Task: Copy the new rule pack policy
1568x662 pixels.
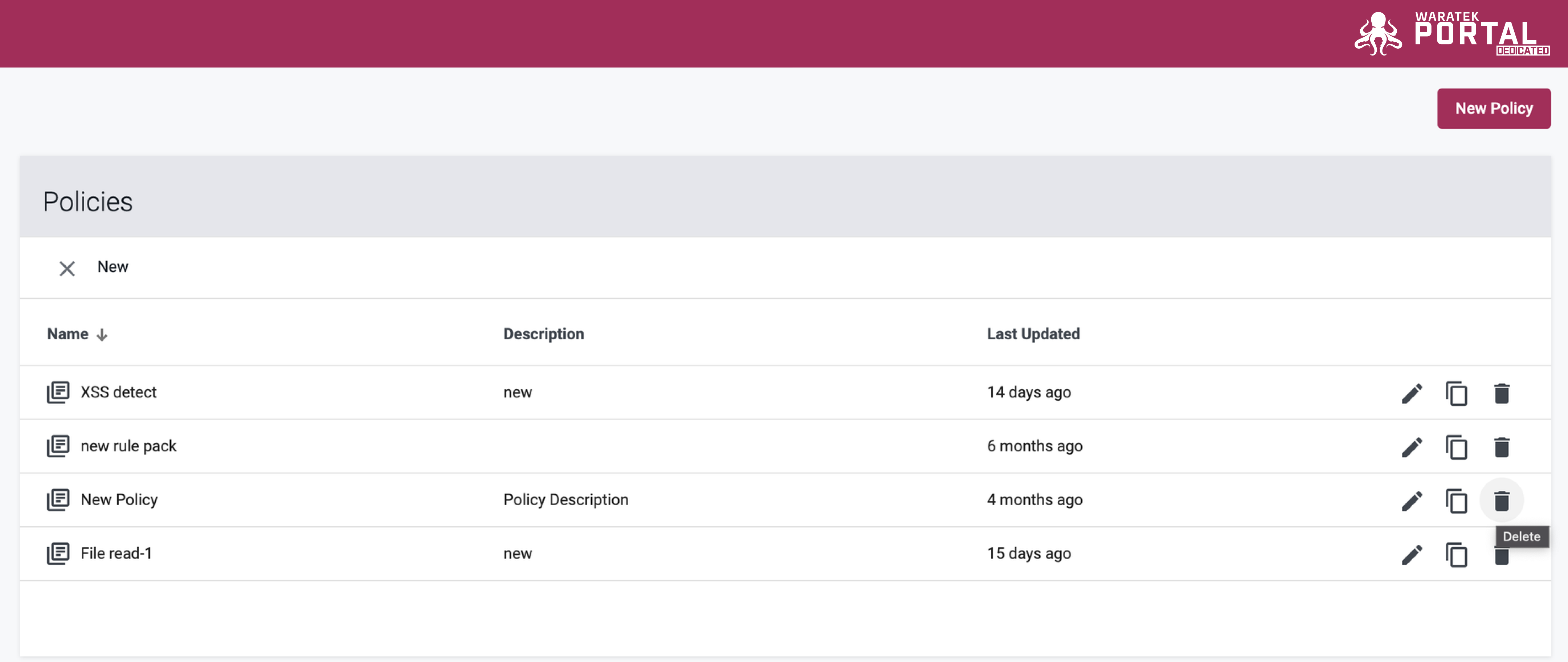Action: (x=1456, y=447)
